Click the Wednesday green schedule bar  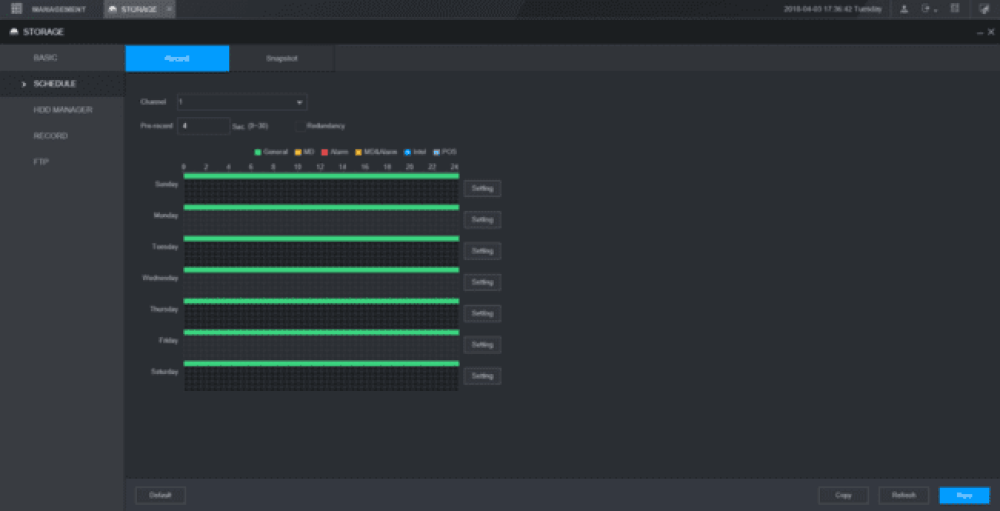(321, 270)
